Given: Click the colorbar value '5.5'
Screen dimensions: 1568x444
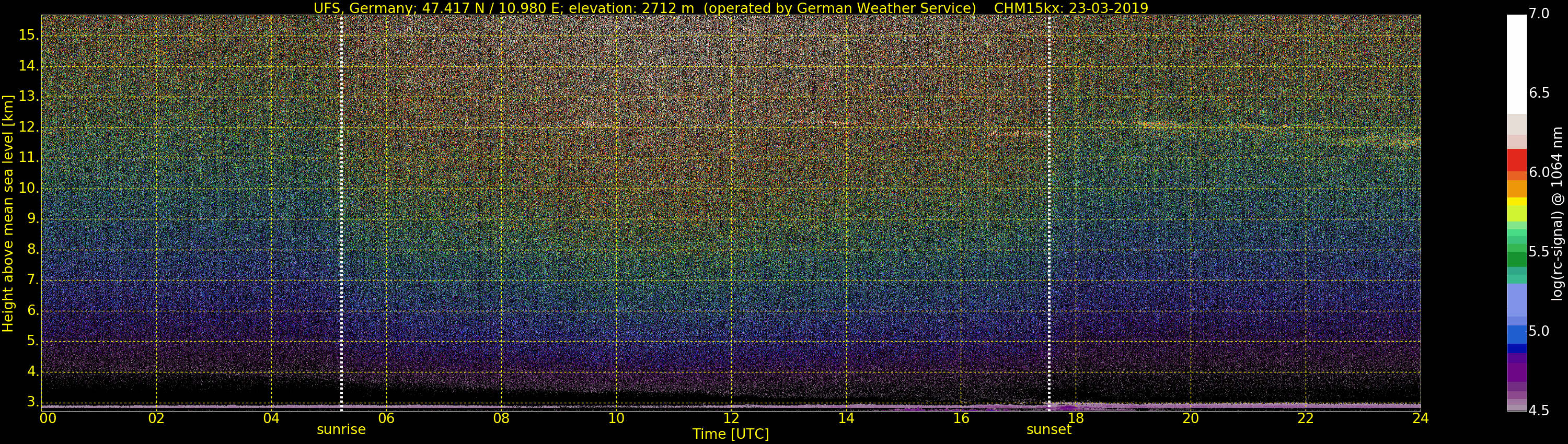Looking at the screenshot, I should point(1539,252).
